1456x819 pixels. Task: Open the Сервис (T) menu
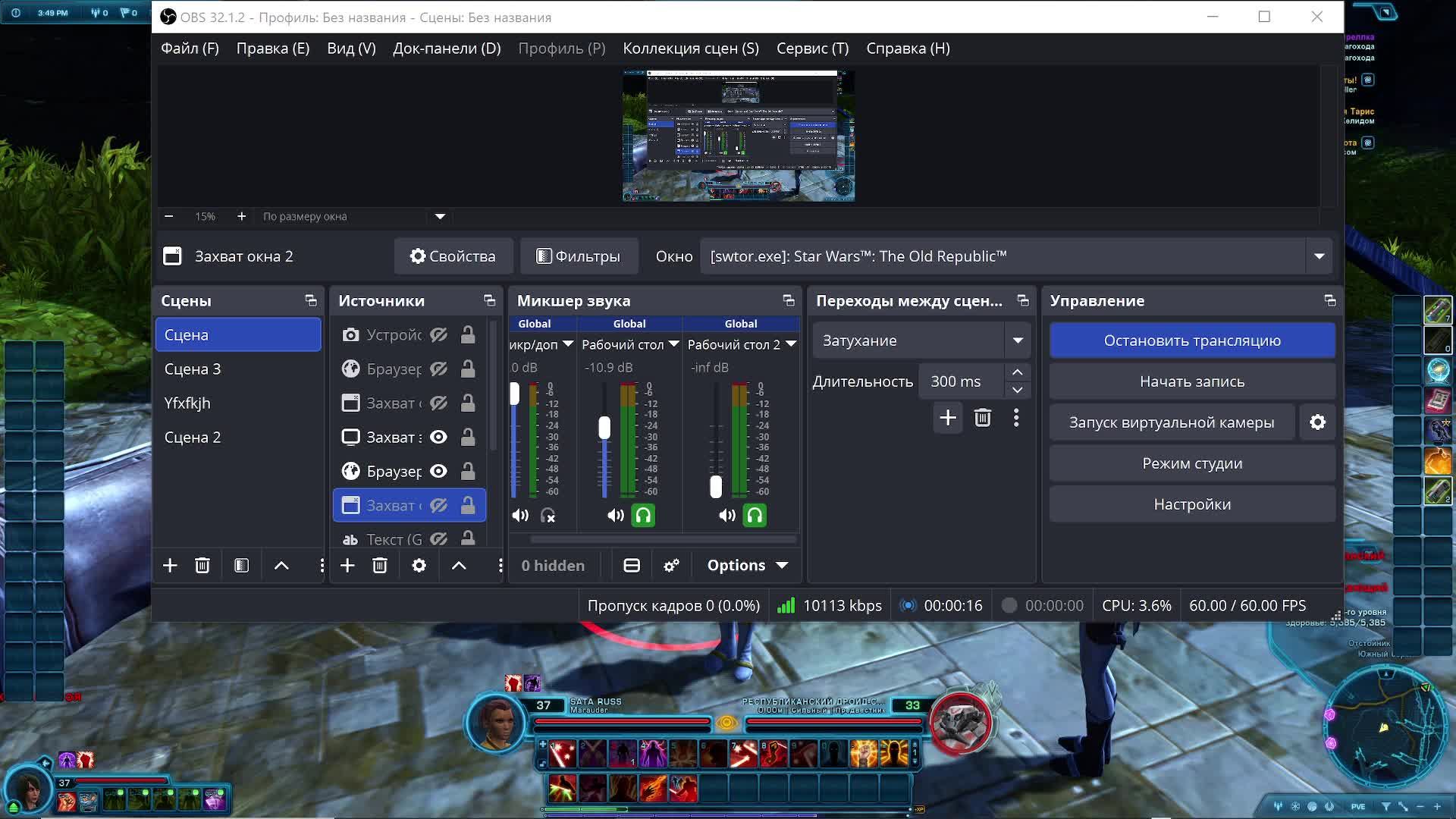click(812, 49)
